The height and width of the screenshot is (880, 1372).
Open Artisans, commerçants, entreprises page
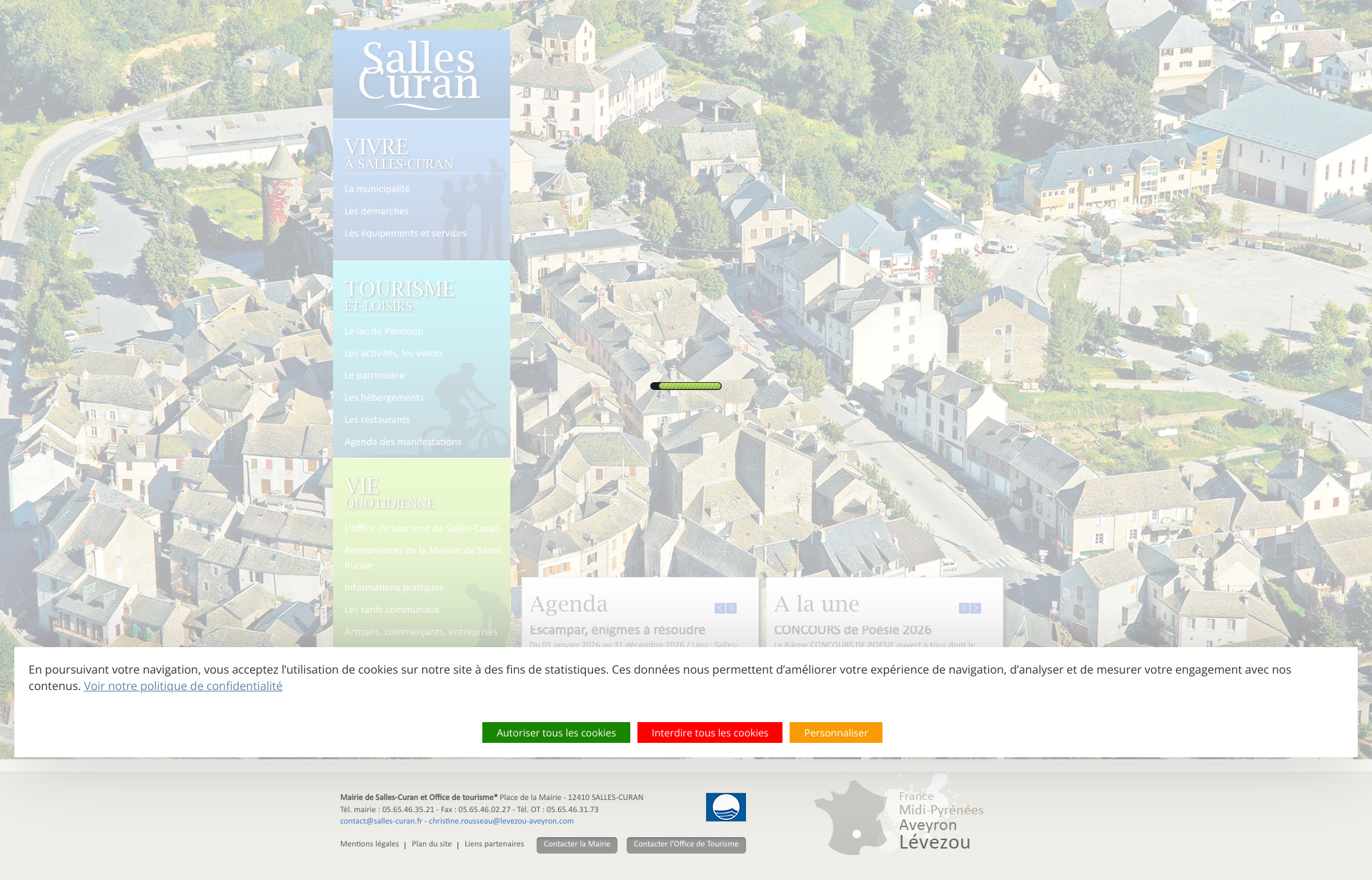point(421,632)
